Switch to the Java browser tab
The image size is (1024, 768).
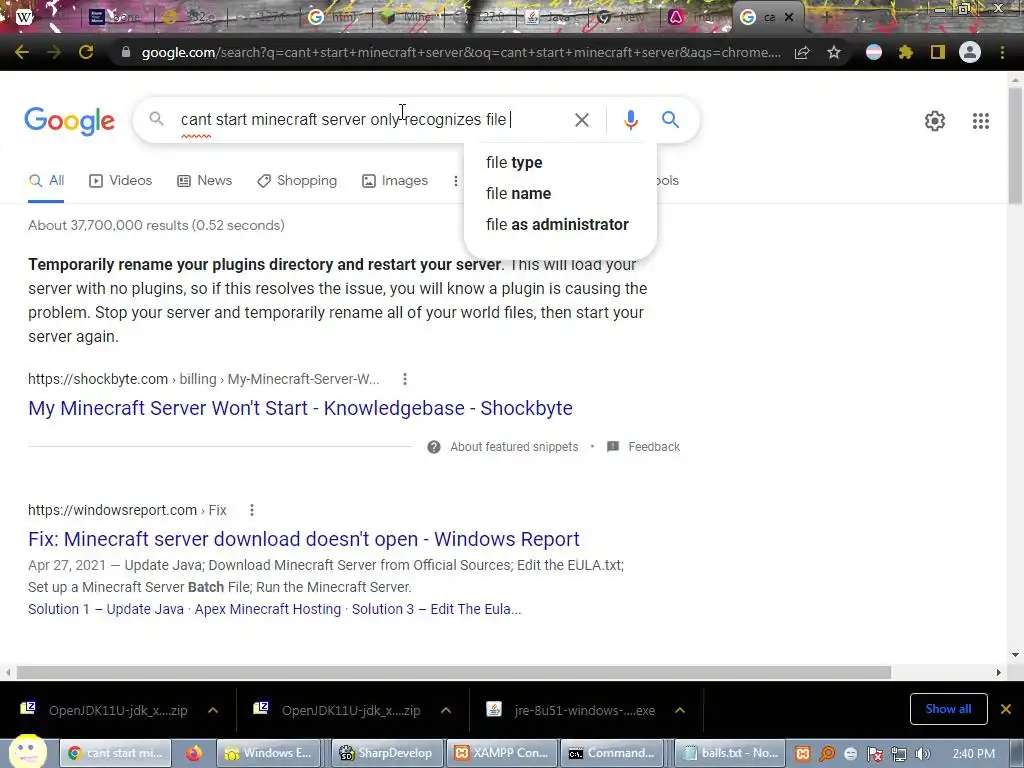(x=551, y=18)
